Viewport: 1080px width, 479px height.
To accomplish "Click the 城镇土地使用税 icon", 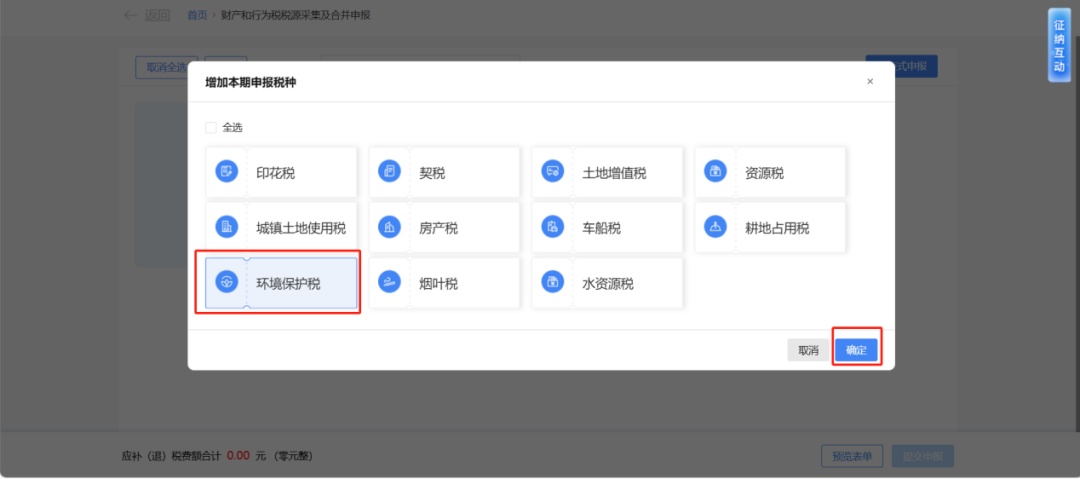I will click(227, 227).
